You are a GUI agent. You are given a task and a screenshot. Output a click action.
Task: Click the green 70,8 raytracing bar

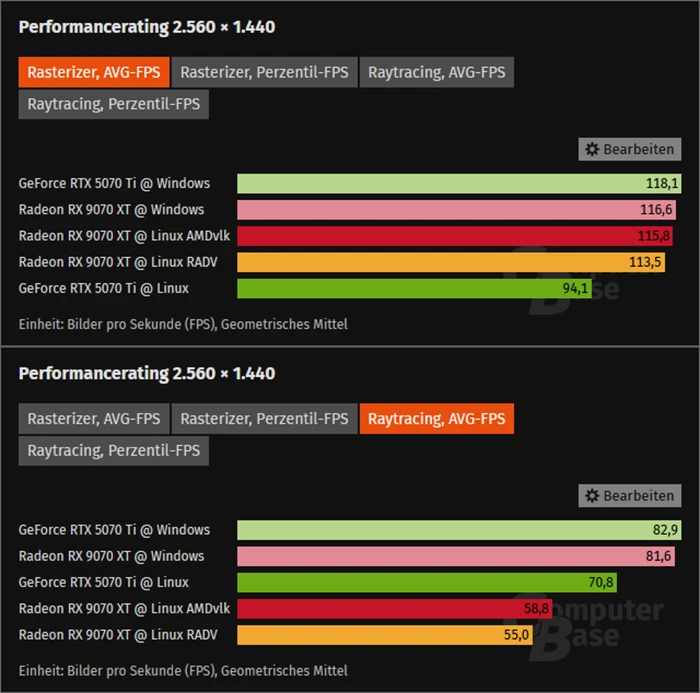coord(427,583)
